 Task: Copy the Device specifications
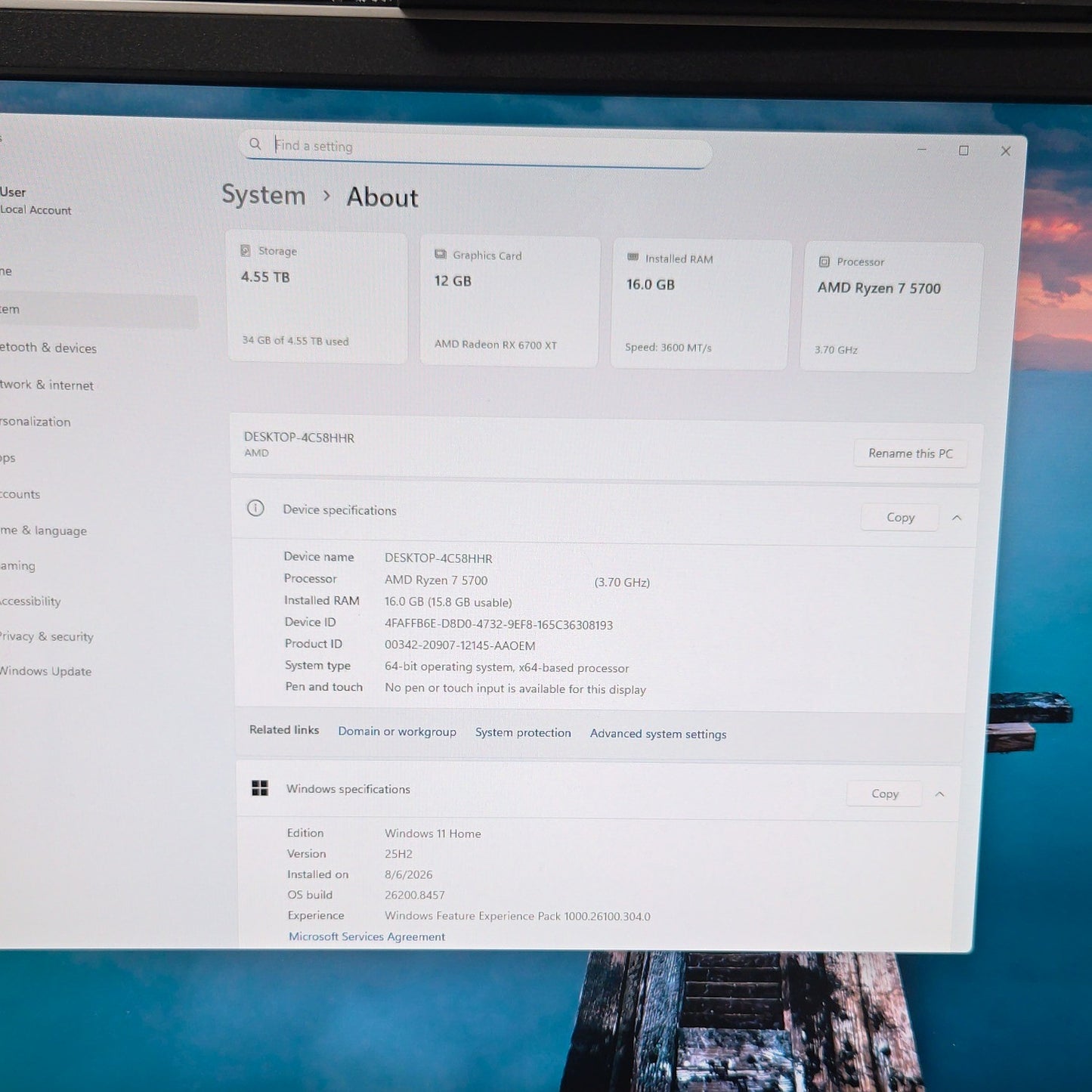[900, 518]
